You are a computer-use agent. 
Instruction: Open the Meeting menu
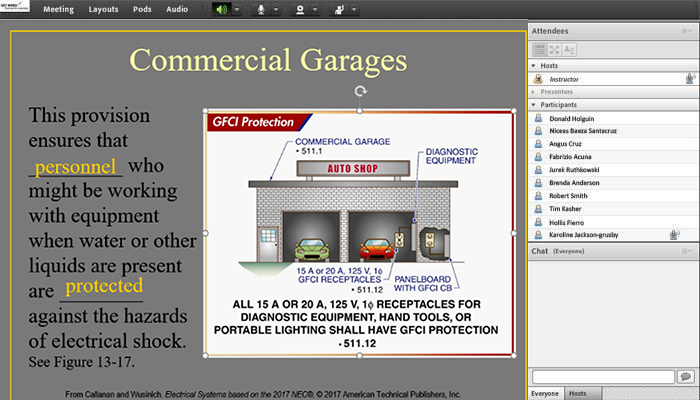coord(58,9)
